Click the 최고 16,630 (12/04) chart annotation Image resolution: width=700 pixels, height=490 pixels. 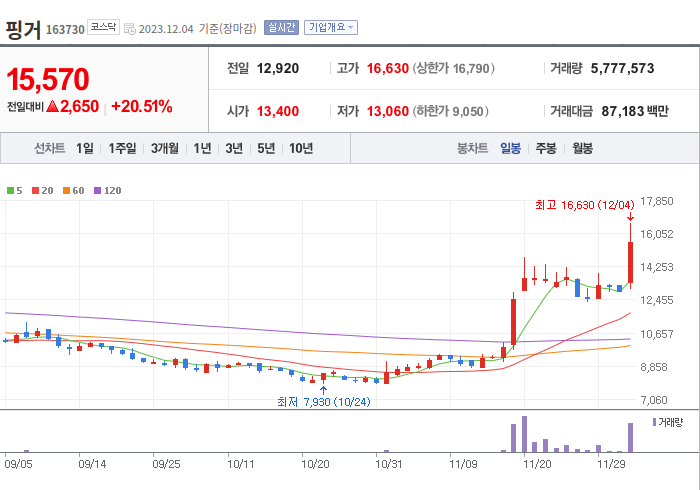(x=584, y=205)
